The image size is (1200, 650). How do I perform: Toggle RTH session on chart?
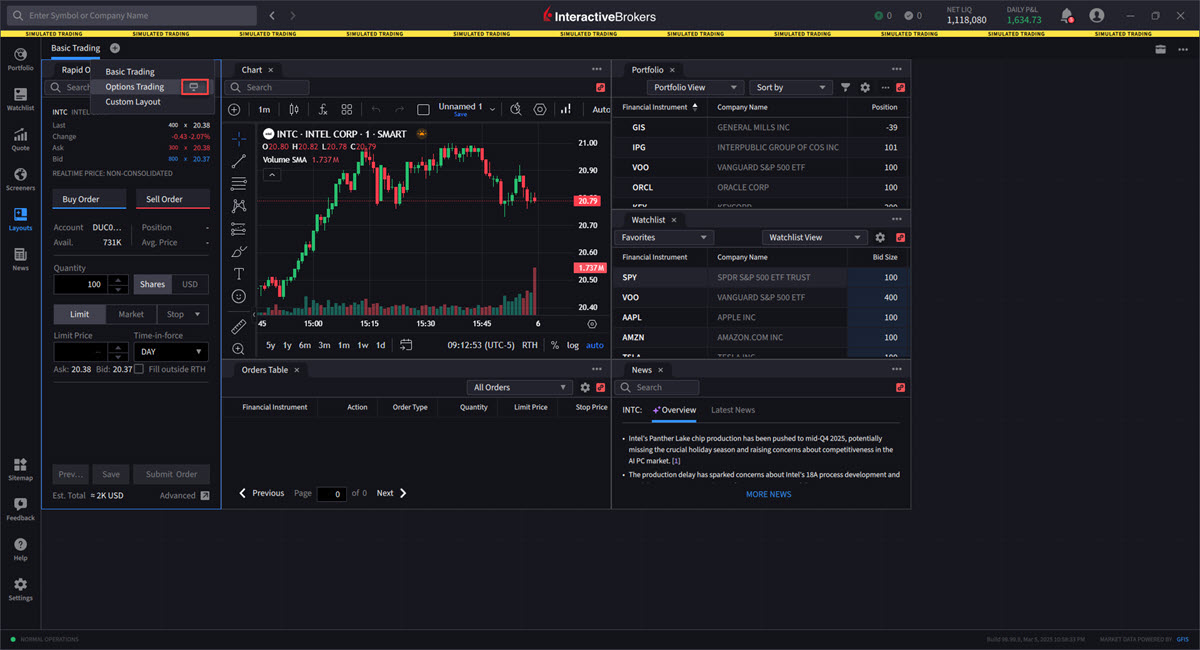point(530,345)
